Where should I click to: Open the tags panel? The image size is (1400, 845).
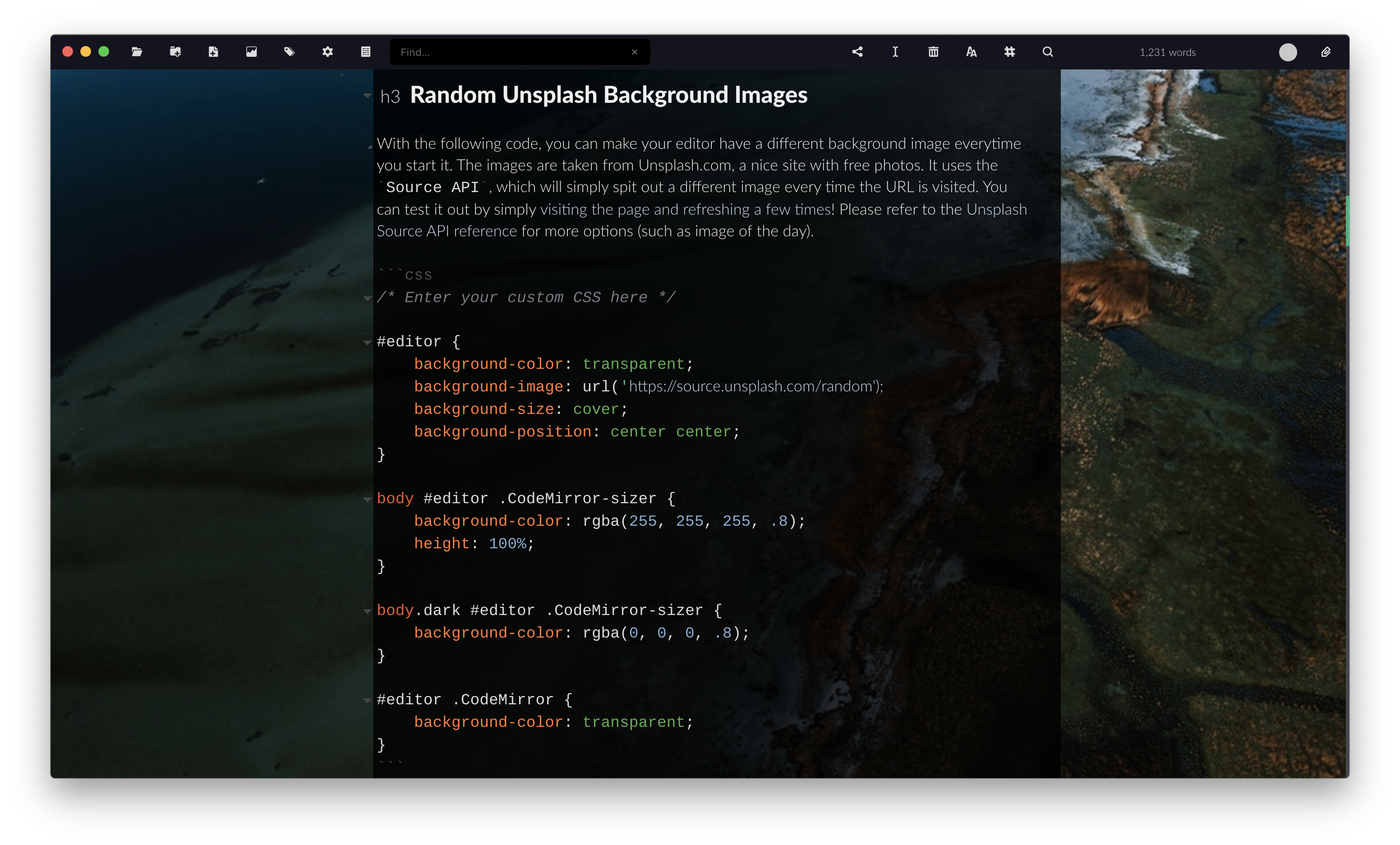(x=289, y=52)
